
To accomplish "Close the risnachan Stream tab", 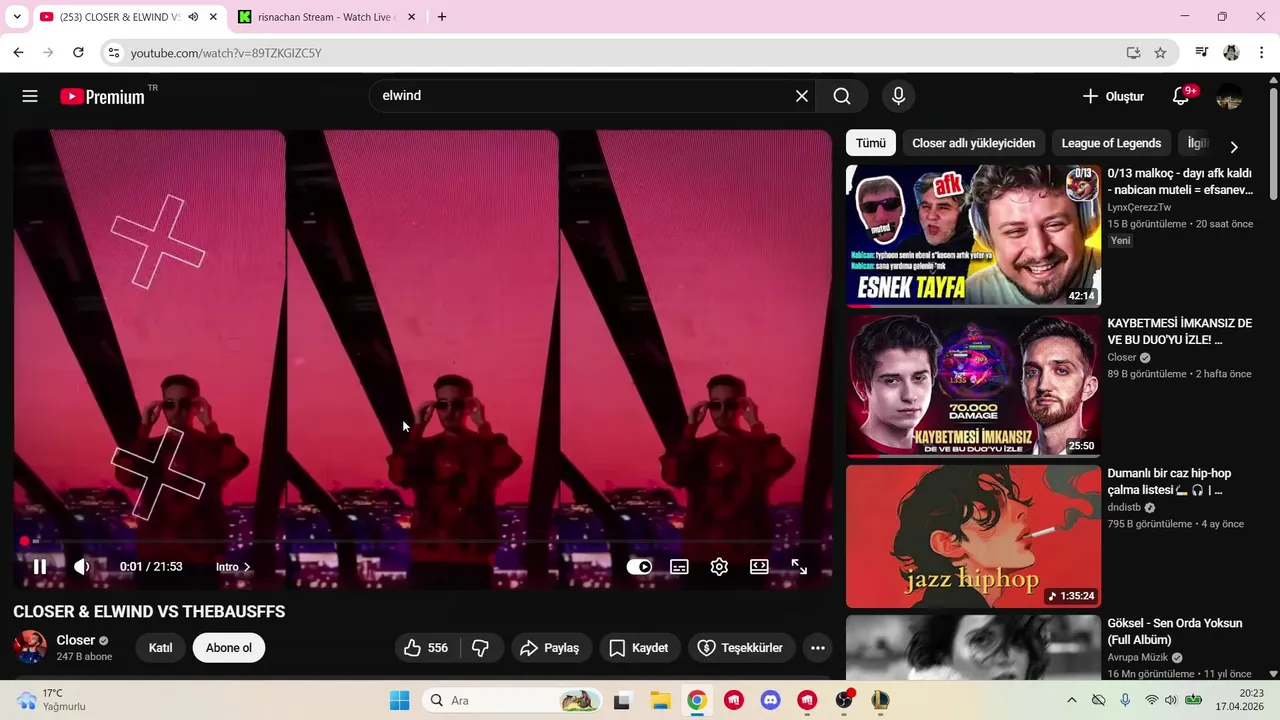I will tap(410, 17).
